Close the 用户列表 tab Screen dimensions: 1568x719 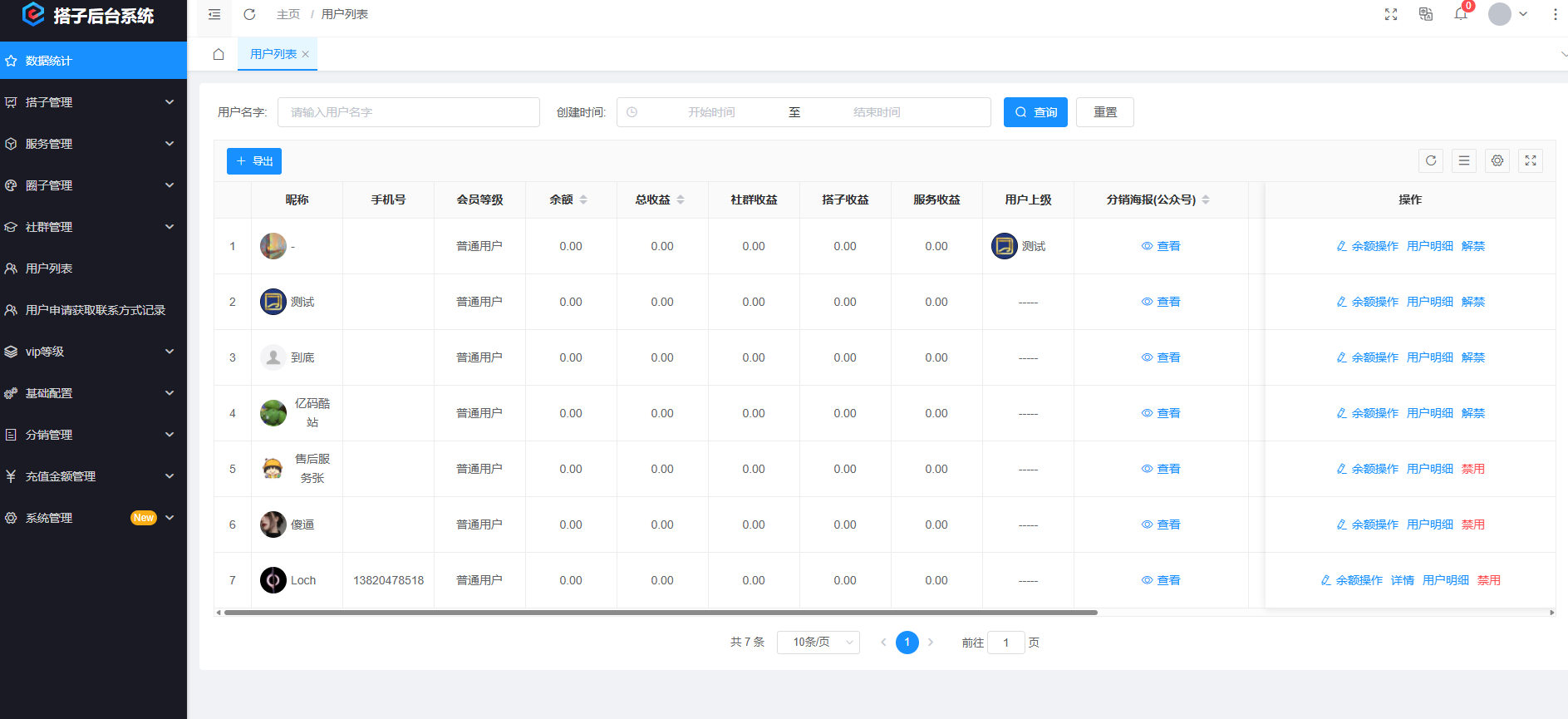(306, 55)
